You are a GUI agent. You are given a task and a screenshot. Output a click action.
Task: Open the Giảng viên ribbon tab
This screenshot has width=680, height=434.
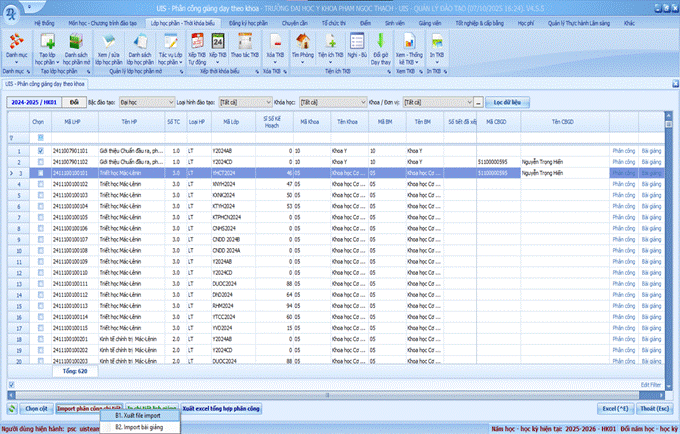click(x=430, y=23)
